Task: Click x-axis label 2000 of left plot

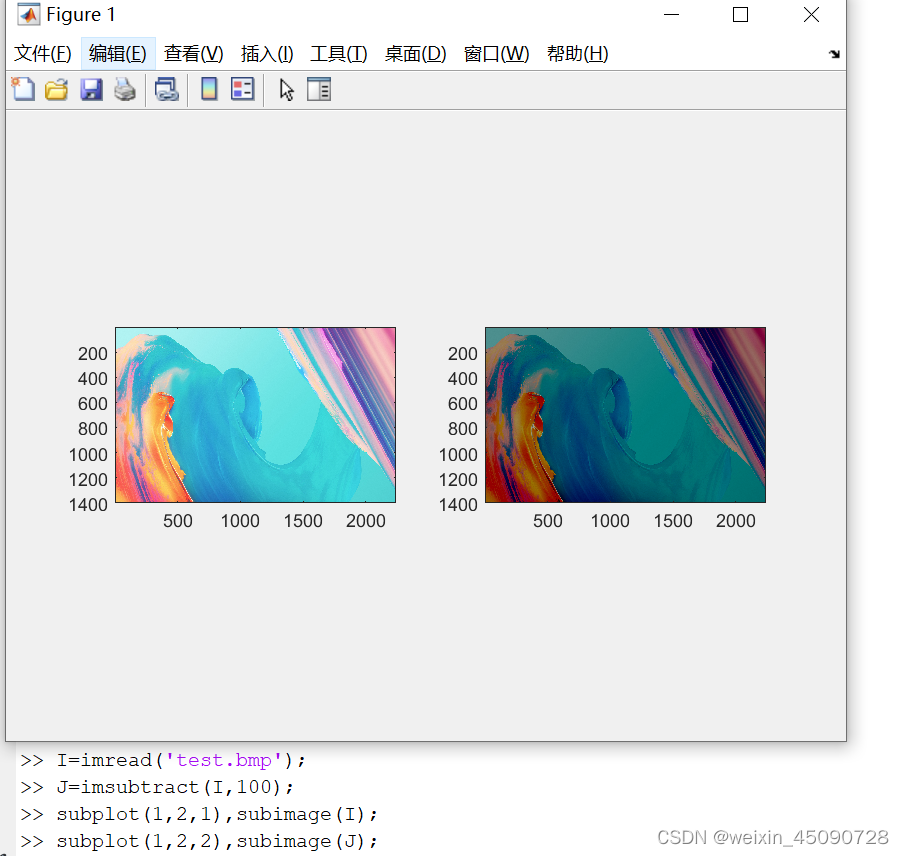Action: click(366, 521)
